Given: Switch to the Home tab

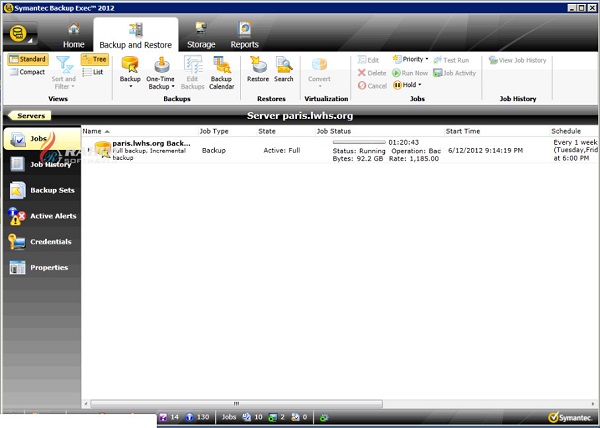Looking at the screenshot, I should click(73, 36).
